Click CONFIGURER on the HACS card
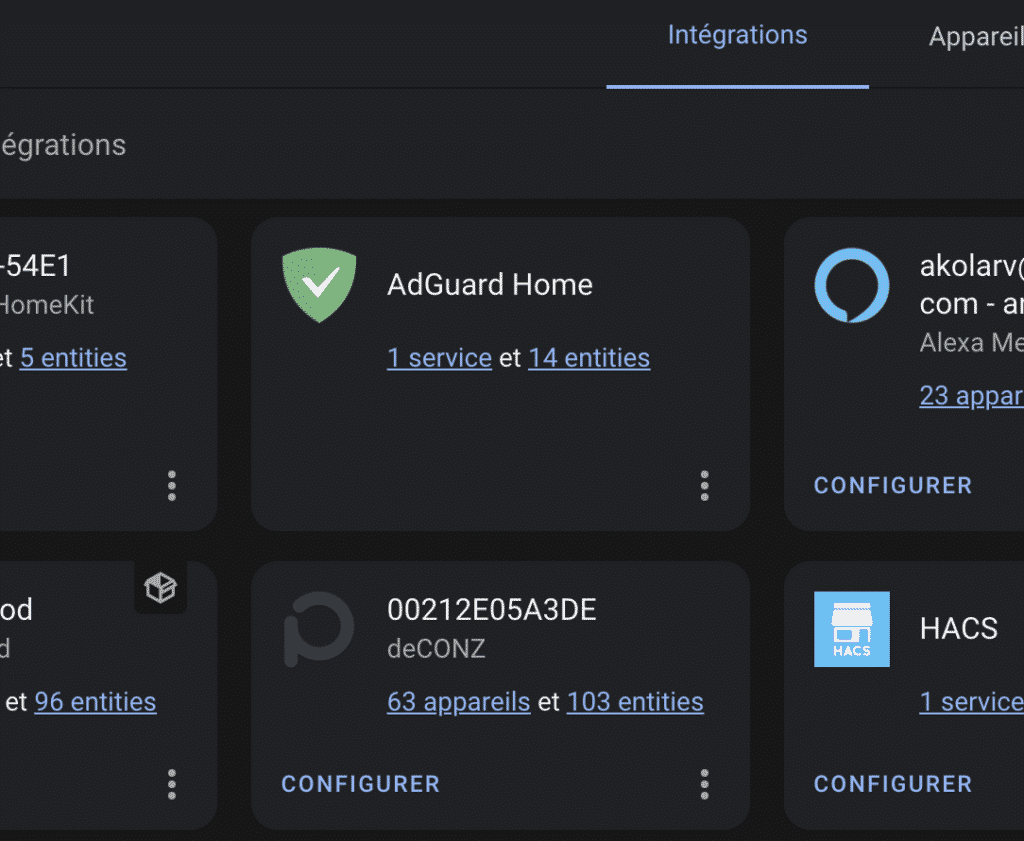The height and width of the screenshot is (841, 1024). (x=893, y=784)
